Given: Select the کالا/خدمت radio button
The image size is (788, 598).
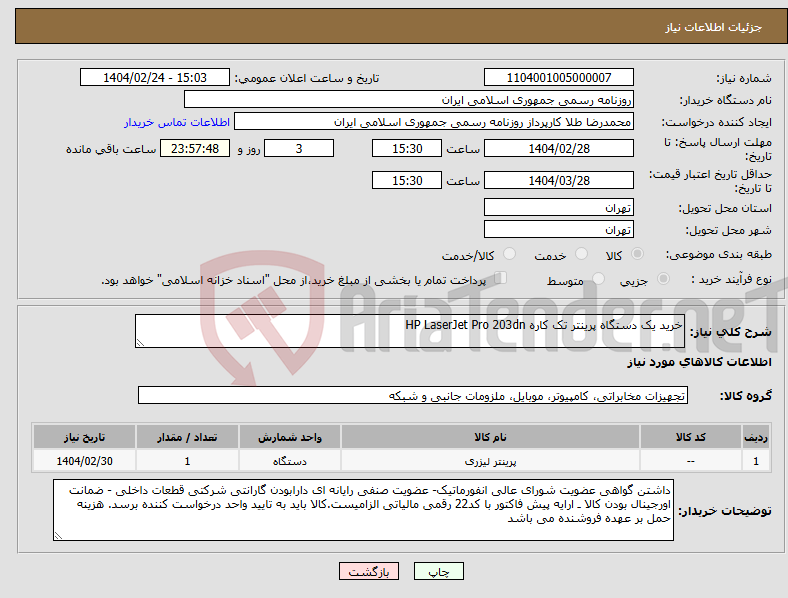Looking at the screenshot, I should click(509, 254).
